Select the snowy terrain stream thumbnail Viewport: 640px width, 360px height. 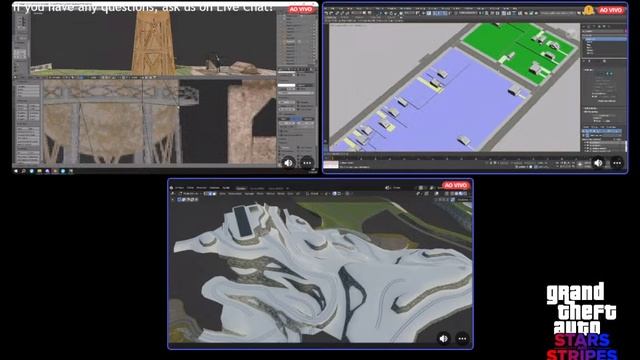[x=320, y=264]
